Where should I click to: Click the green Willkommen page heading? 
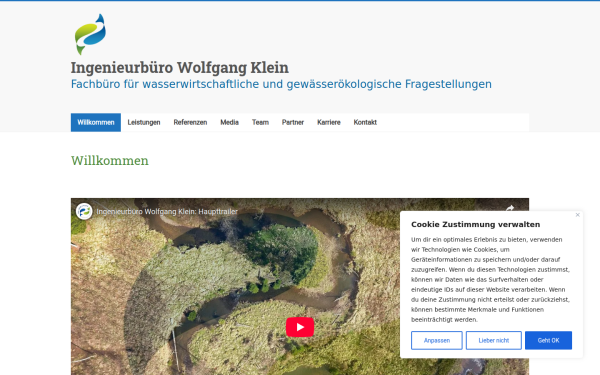click(x=110, y=161)
